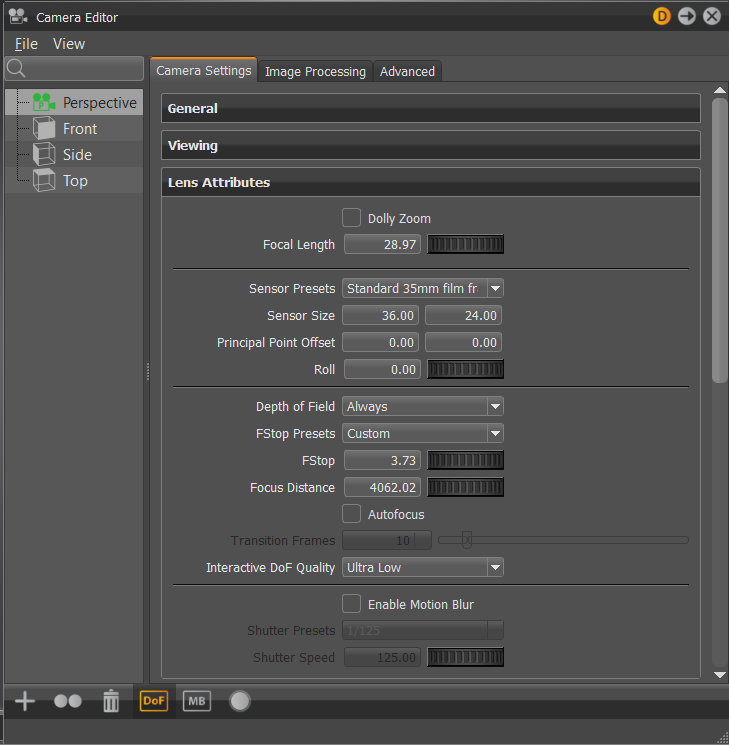Image resolution: width=729 pixels, height=745 pixels.
Task: Add a new camera with plus icon
Action: (25, 701)
